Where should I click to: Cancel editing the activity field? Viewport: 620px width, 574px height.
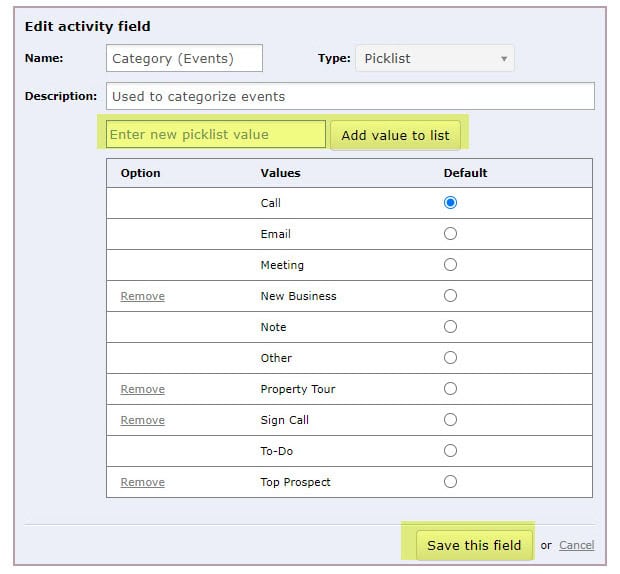click(x=576, y=545)
